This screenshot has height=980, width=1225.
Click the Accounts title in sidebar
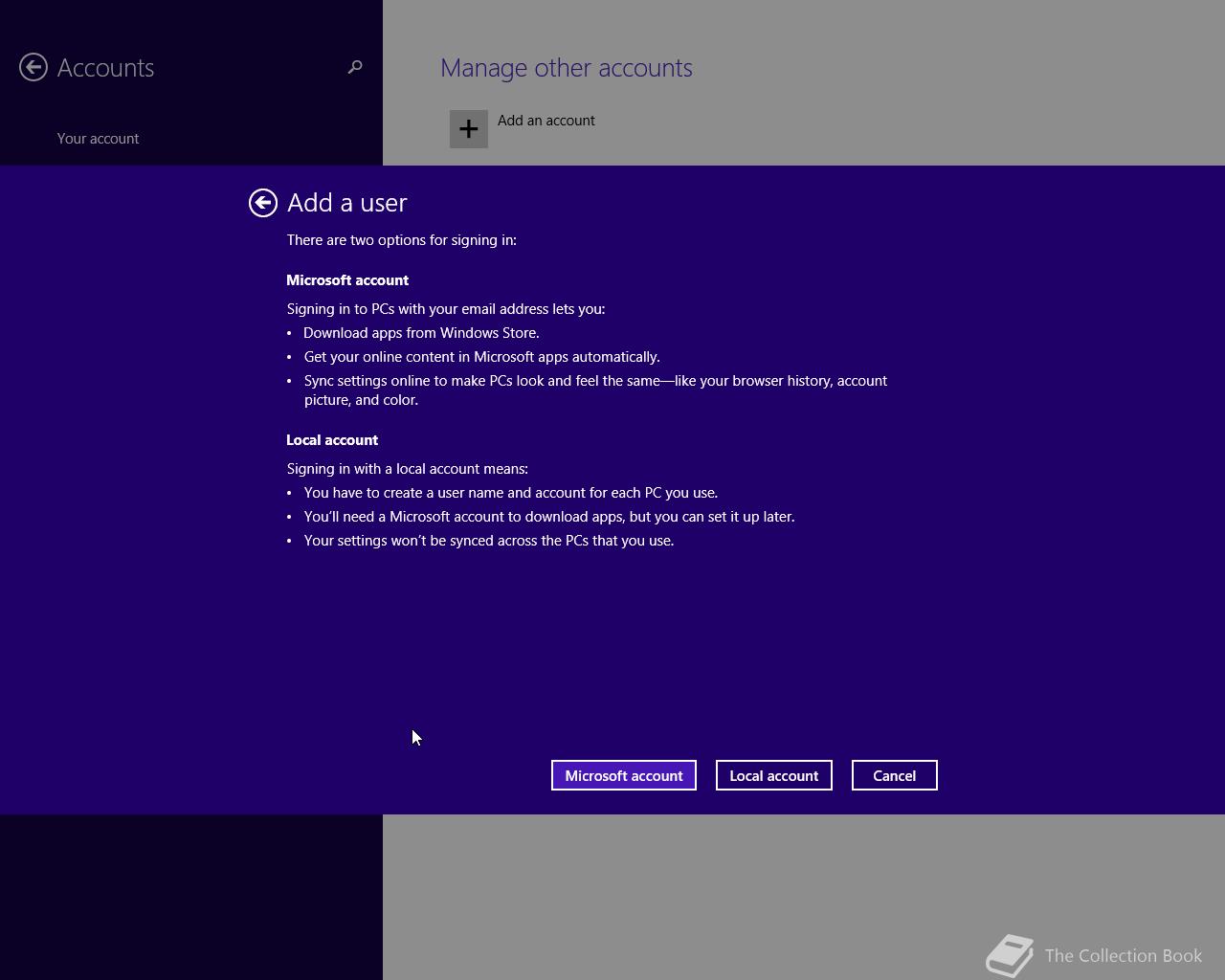105,68
